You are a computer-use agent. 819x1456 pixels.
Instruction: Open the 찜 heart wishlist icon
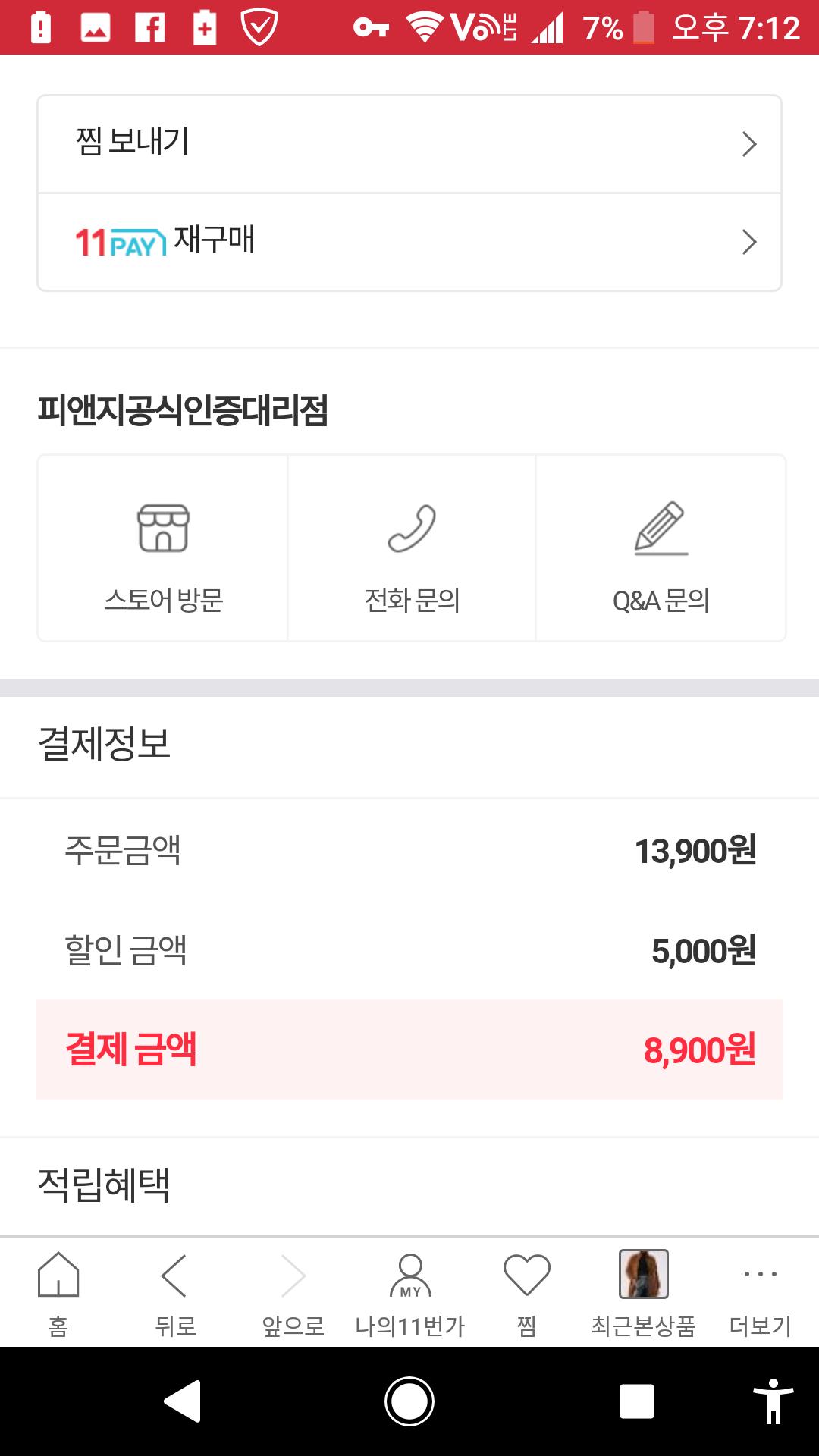(527, 1276)
